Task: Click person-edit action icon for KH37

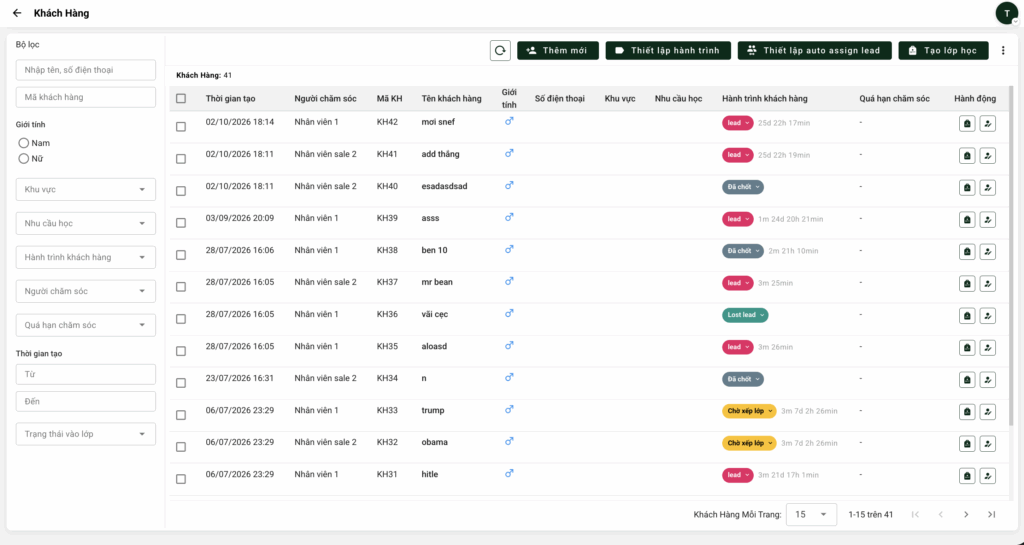Action: pyautogui.click(x=987, y=283)
